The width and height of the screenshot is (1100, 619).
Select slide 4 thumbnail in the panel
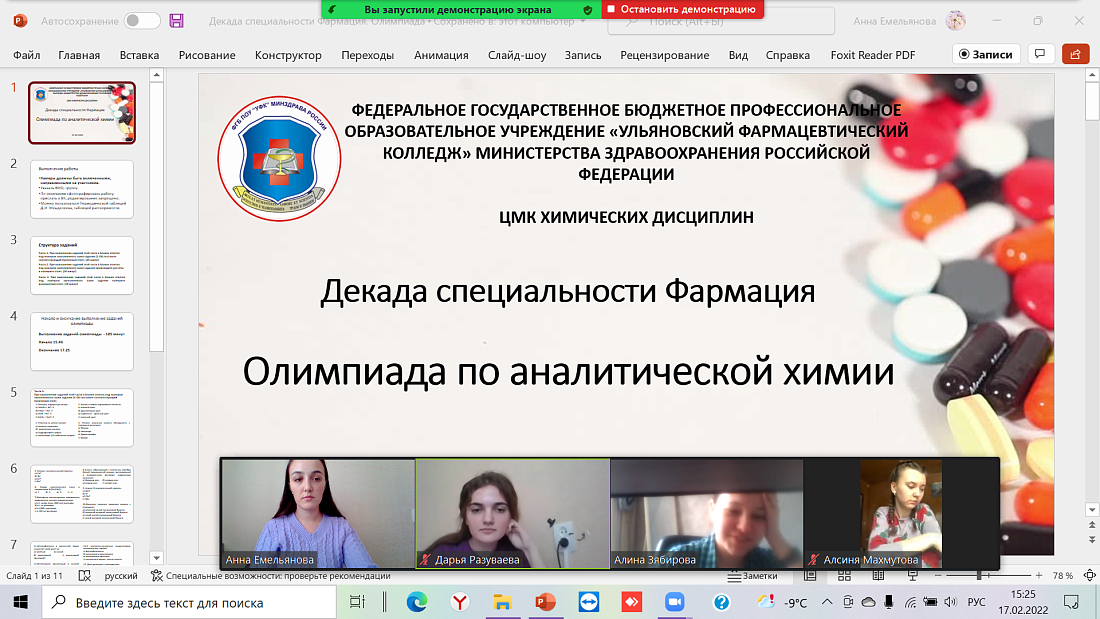(82, 340)
